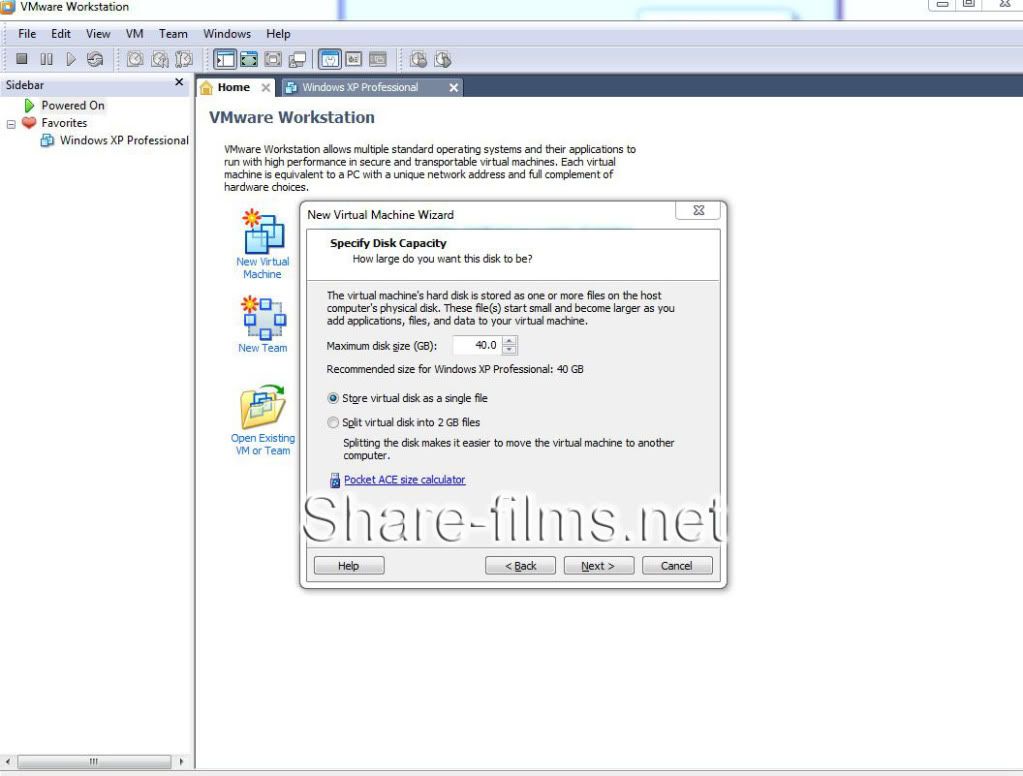Open the Snapshot Manager wrench-clock icon
This screenshot has width=1023, height=776.
pyautogui.click(x=184, y=59)
